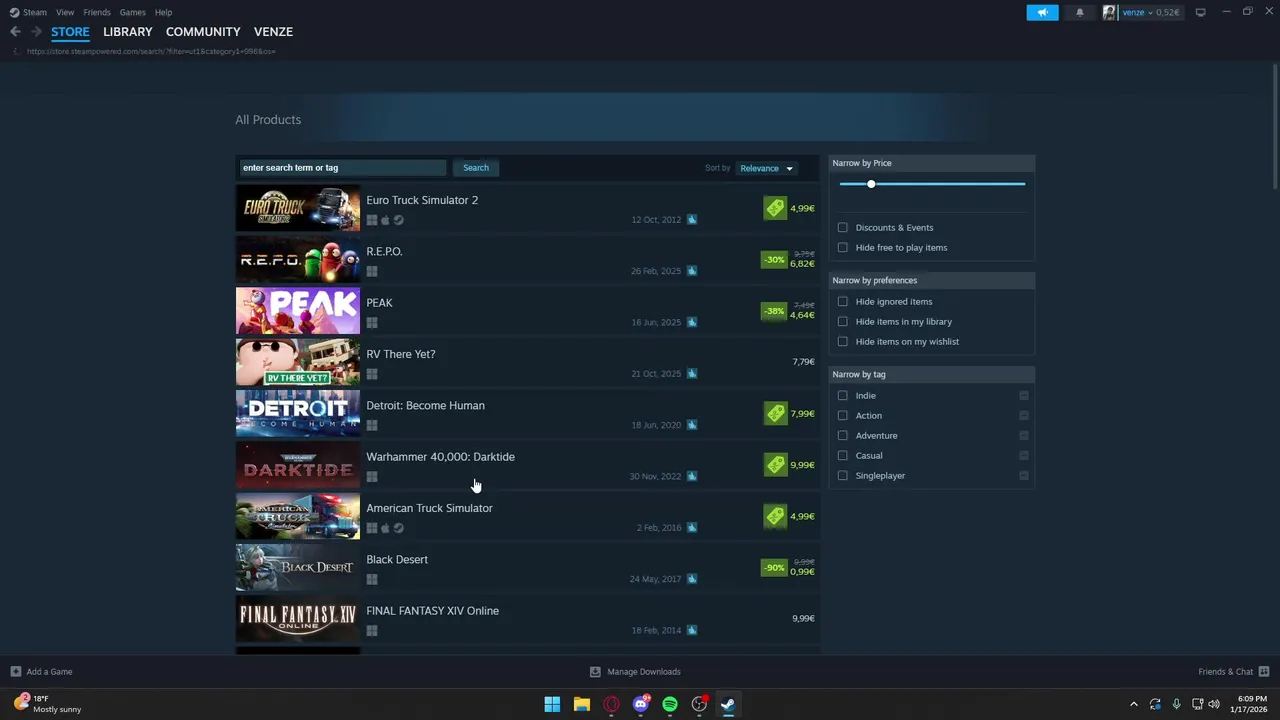Click the Narrow by Price slider handle

(x=871, y=184)
